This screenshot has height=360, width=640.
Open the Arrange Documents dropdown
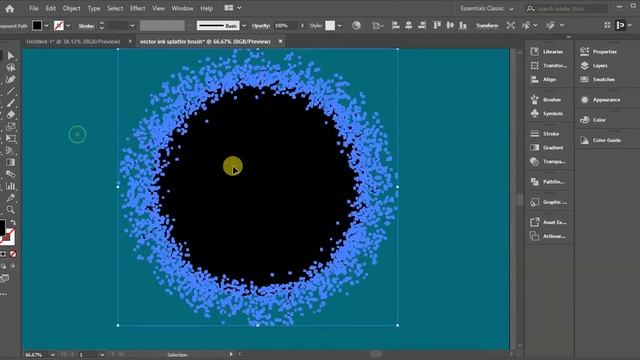tap(233, 8)
